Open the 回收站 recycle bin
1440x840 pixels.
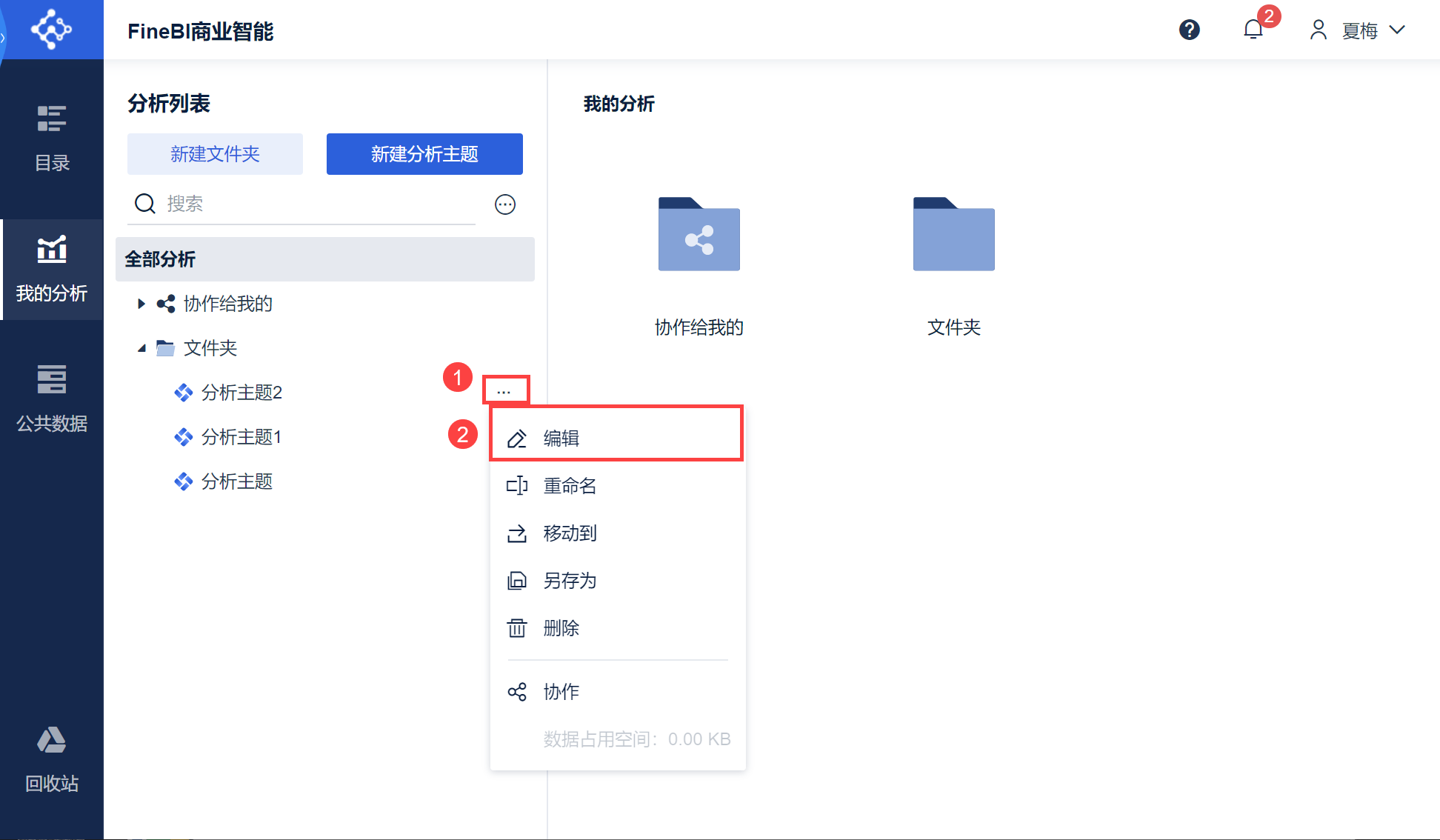(52, 759)
